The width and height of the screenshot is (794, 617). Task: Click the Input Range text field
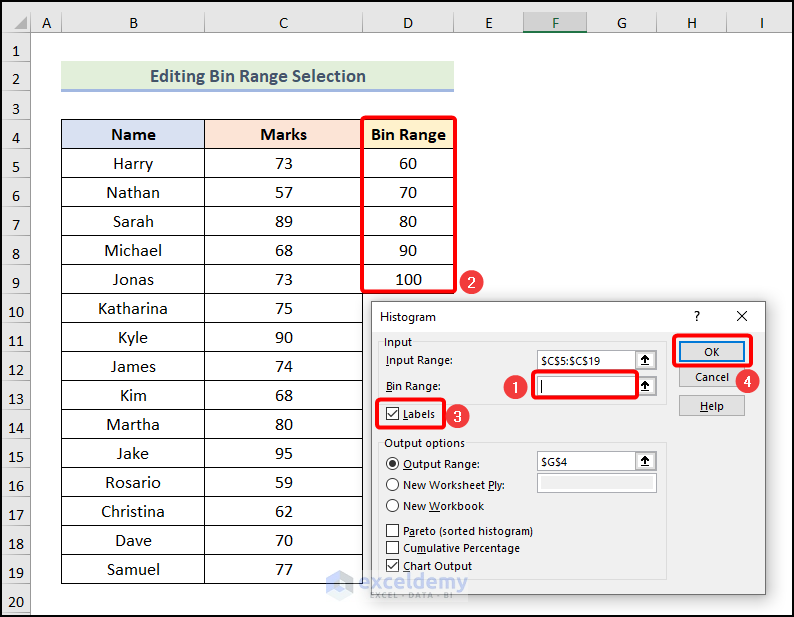(x=585, y=360)
